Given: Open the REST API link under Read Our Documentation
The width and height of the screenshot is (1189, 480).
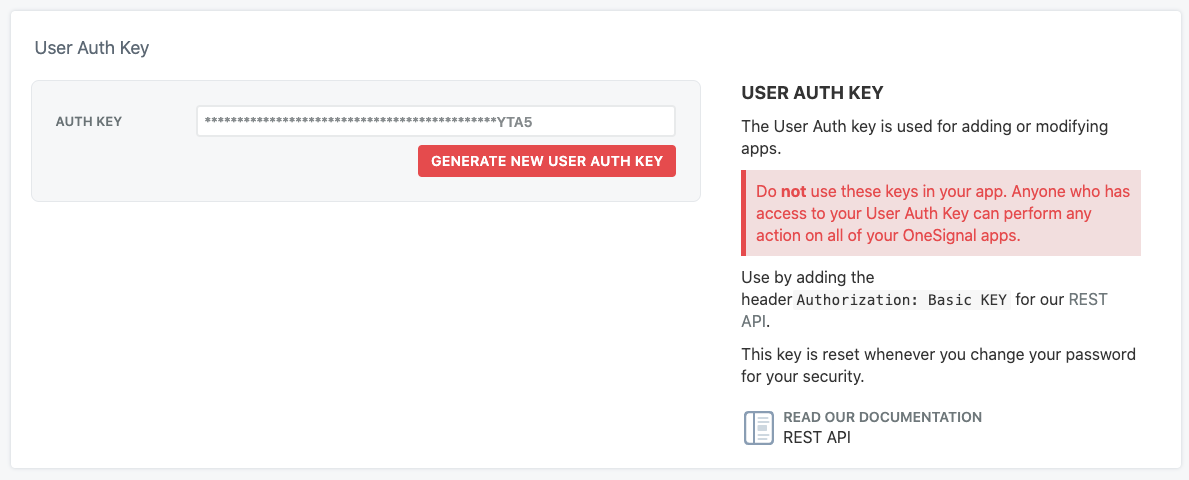Looking at the screenshot, I should coord(817,438).
